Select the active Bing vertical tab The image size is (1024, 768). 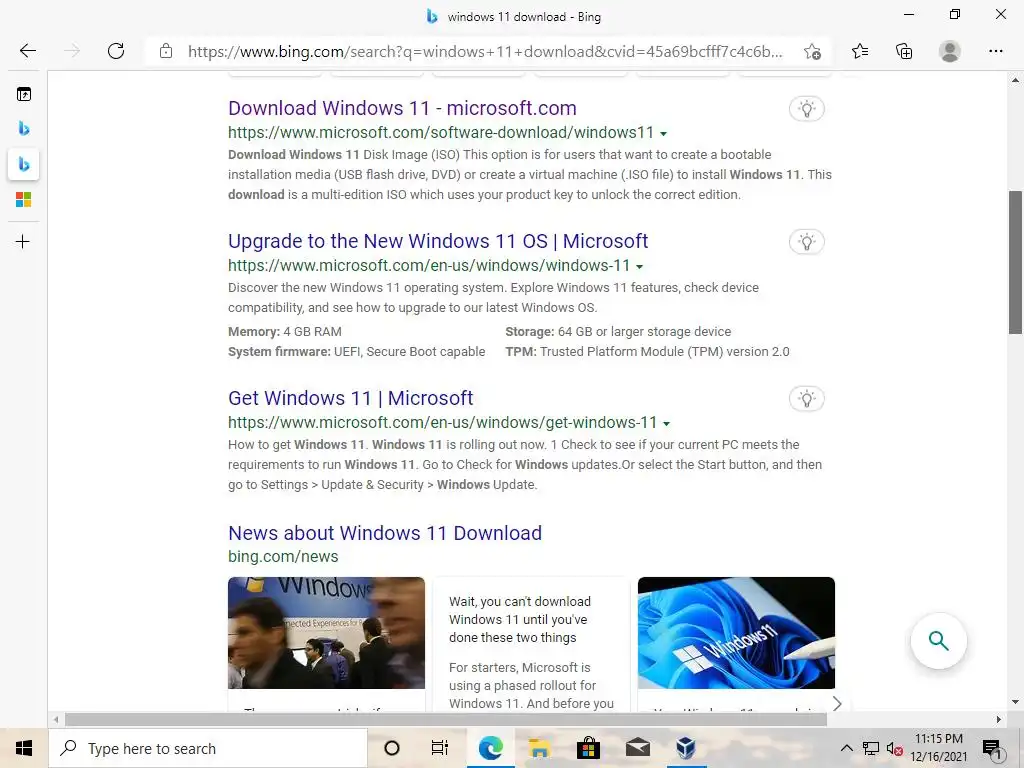point(24,164)
